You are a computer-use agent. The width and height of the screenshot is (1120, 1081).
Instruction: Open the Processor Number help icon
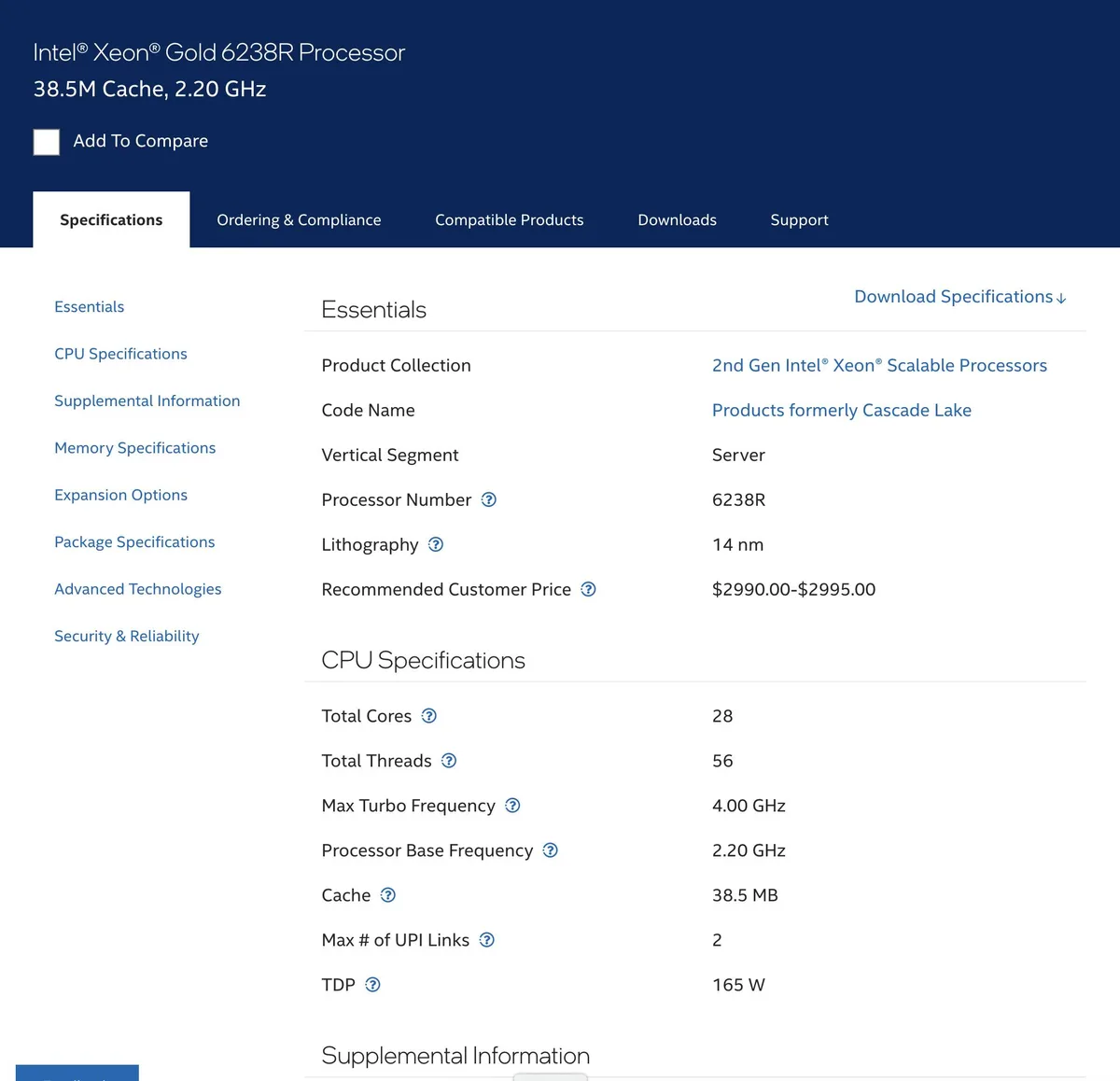[488, 499]
